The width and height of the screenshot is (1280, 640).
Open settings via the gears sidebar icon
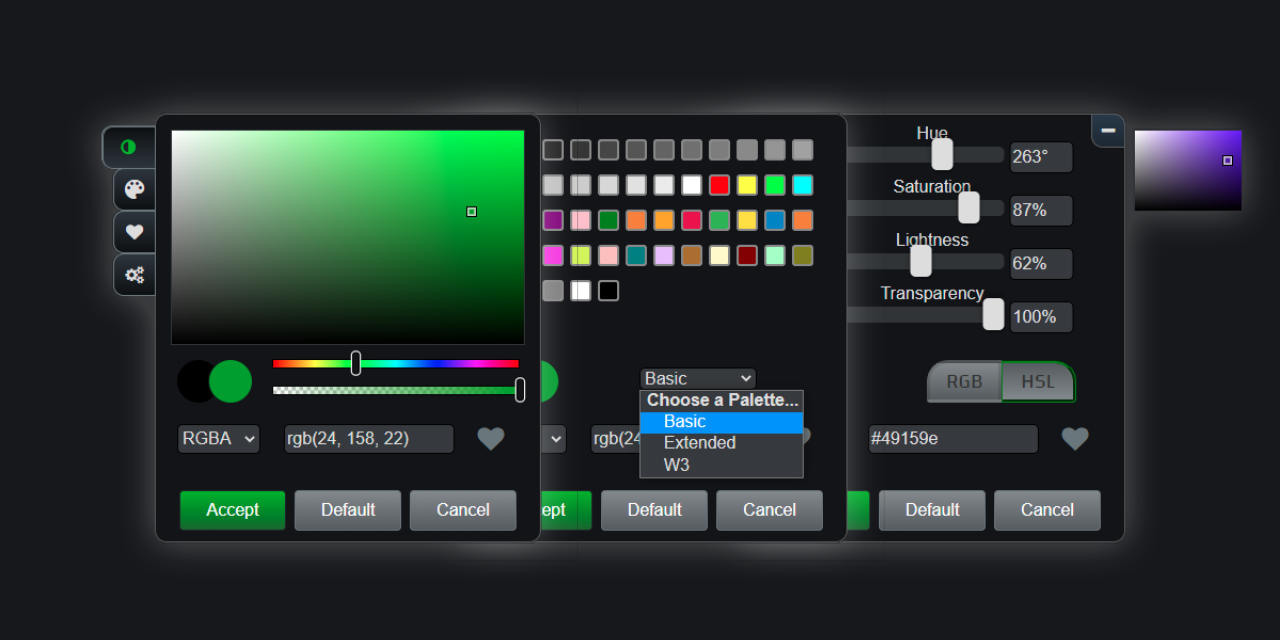(134, 275)
